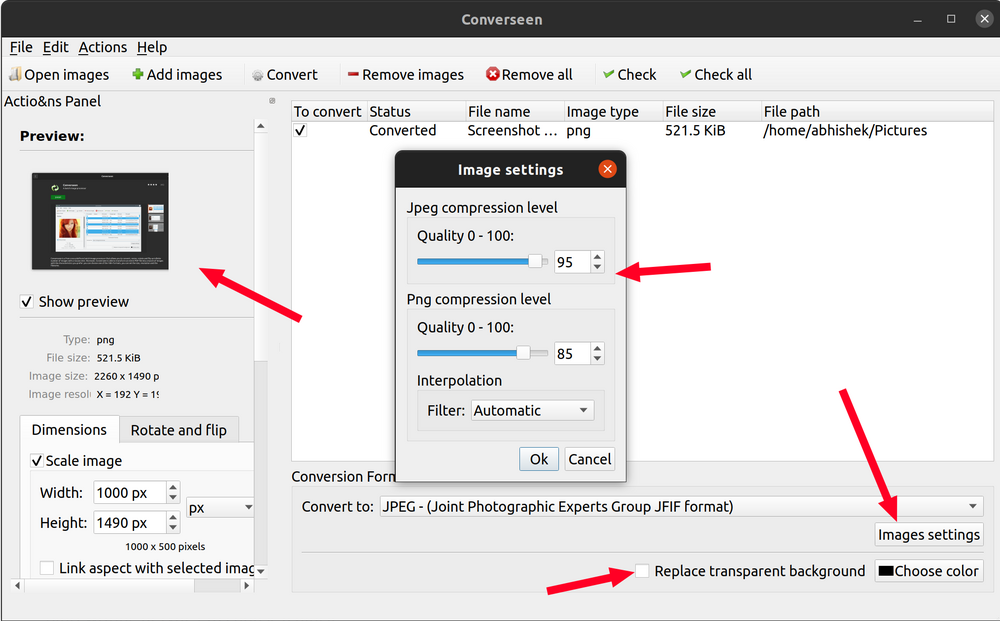Image resolution: width=1000 pixels, height=621 pixels.
Task: Open the Filter interpolation dropdown
Action: pos(533,410)
